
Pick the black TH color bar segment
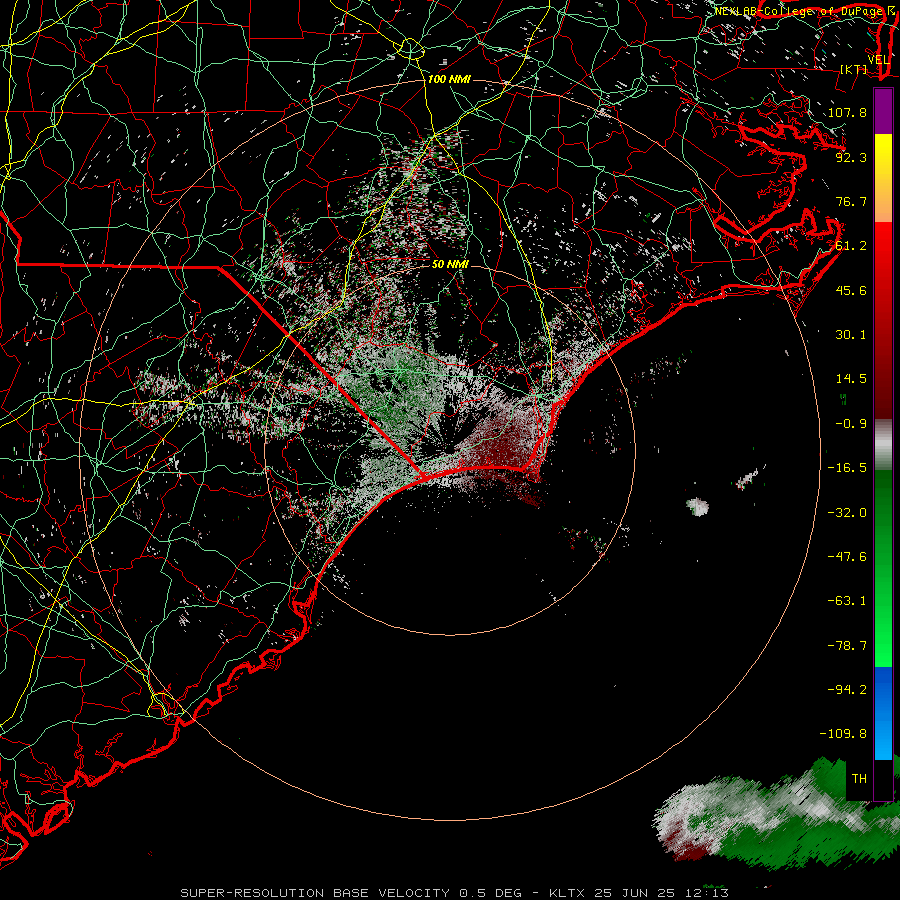coord(883,779)
